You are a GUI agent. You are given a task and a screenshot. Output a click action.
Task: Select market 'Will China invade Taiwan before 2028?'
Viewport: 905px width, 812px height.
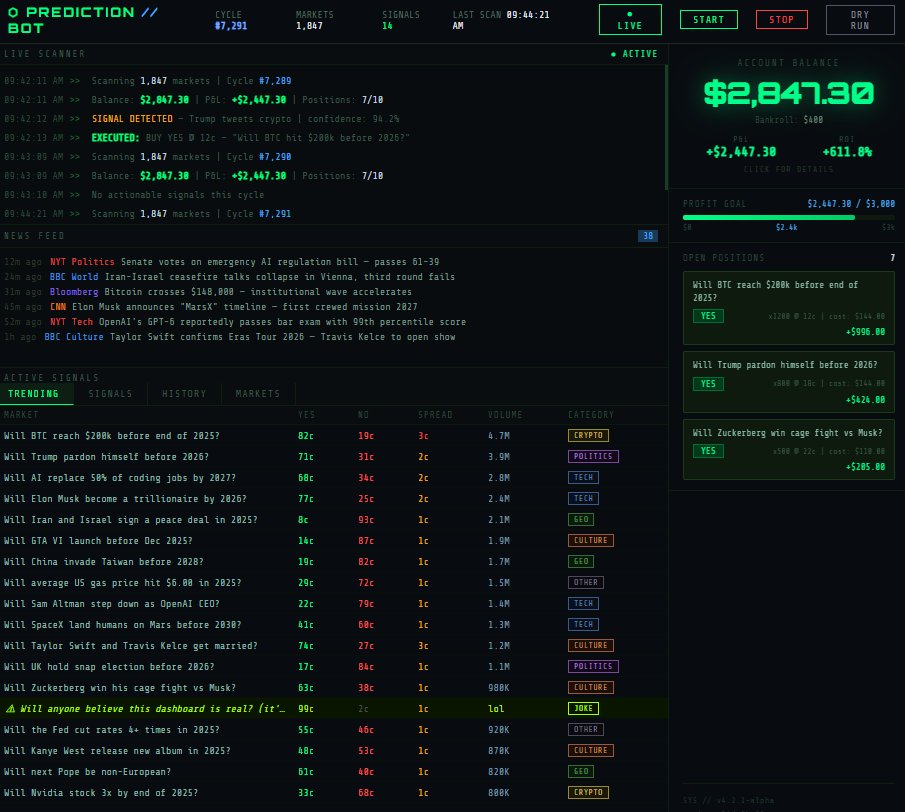334,562
